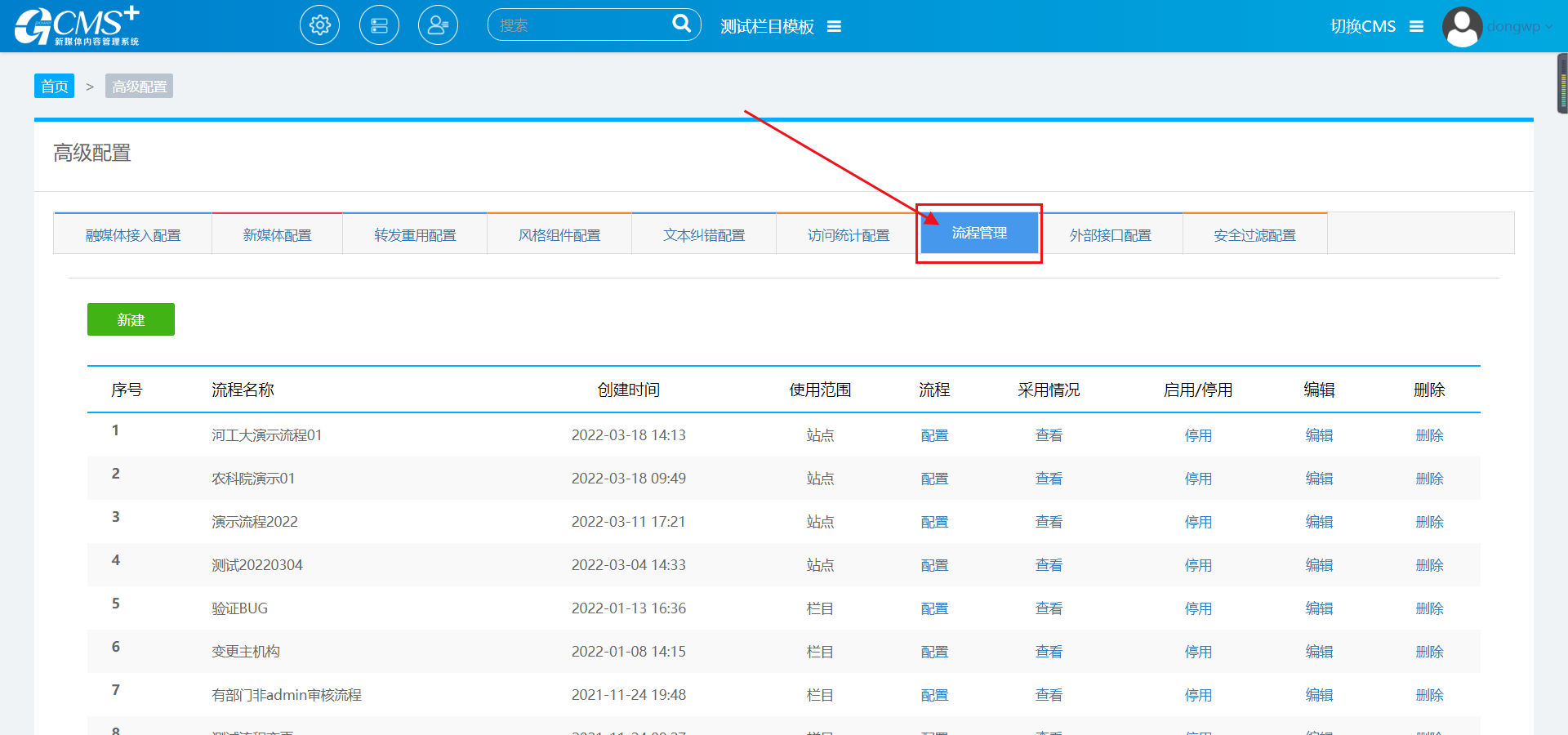Click inside the 搜索 search field

(x=580, y=25)
